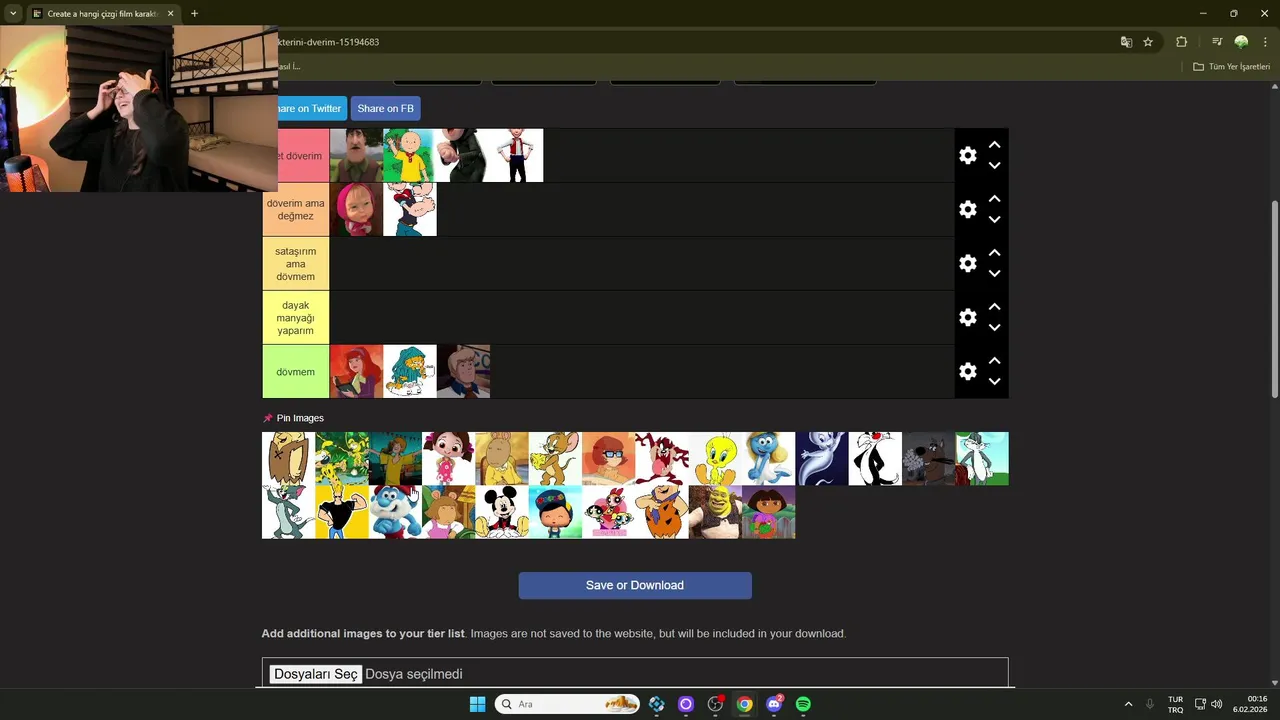Move 'döverim ama değmez' row up

(994, 199)
